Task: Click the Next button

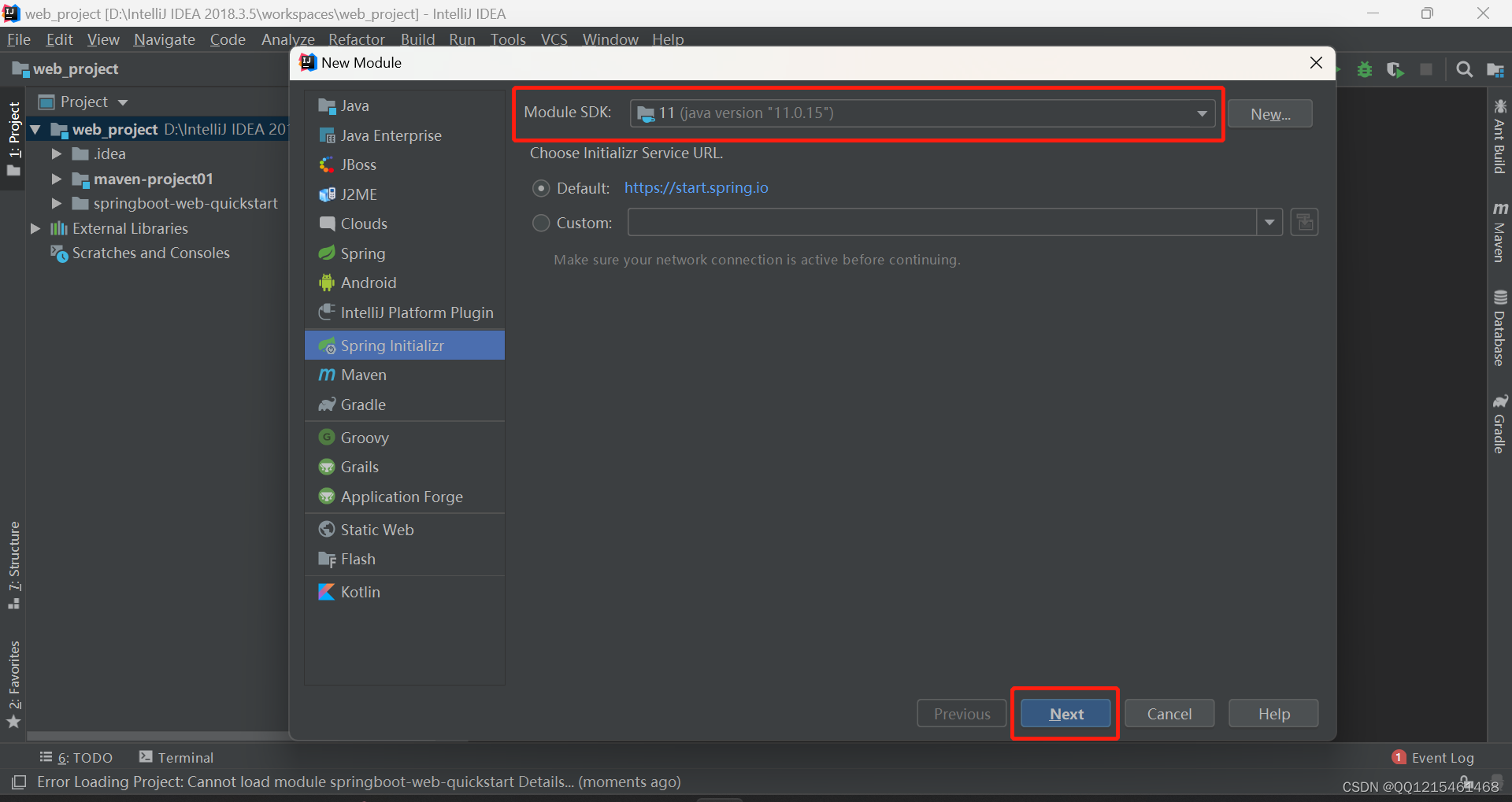Action: click(1066, 714)
